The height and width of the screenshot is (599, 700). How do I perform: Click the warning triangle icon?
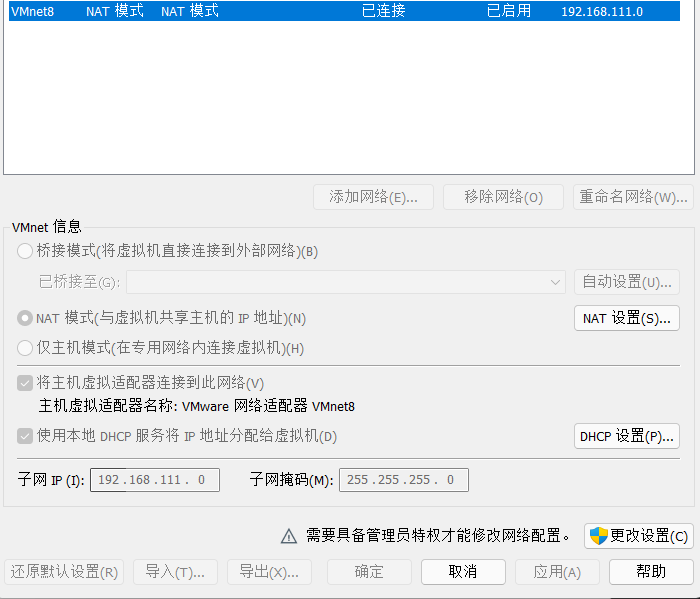pyautogui.click(x=289, y=536)
